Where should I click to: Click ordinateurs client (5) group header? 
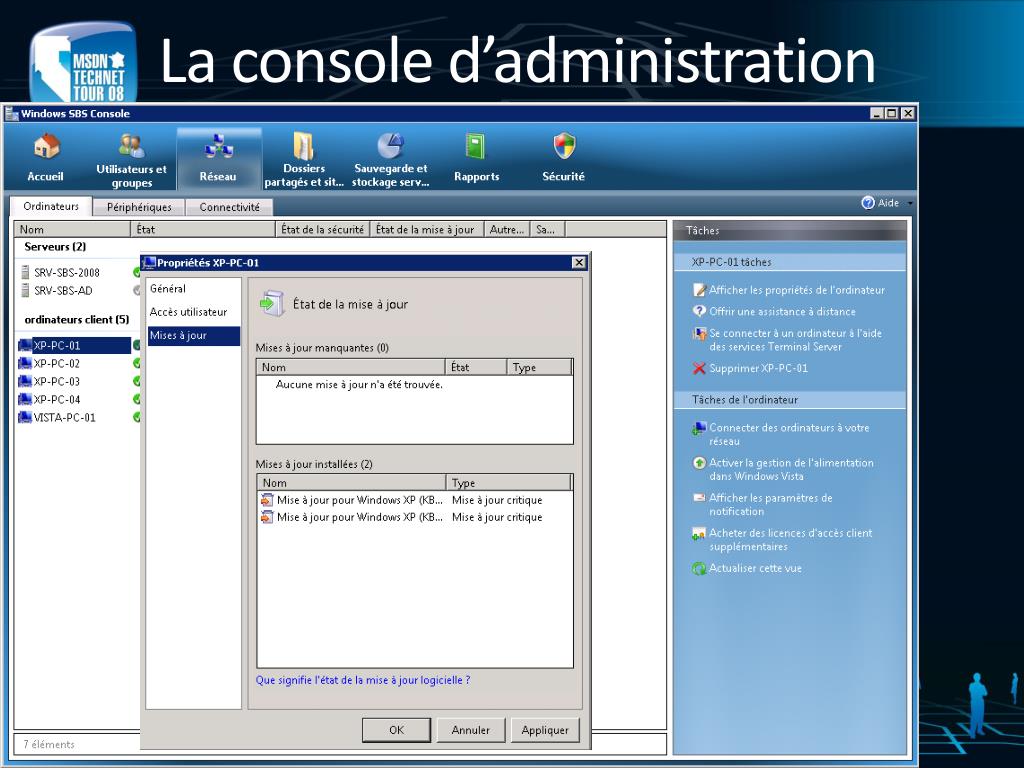(x=77, y=320)
